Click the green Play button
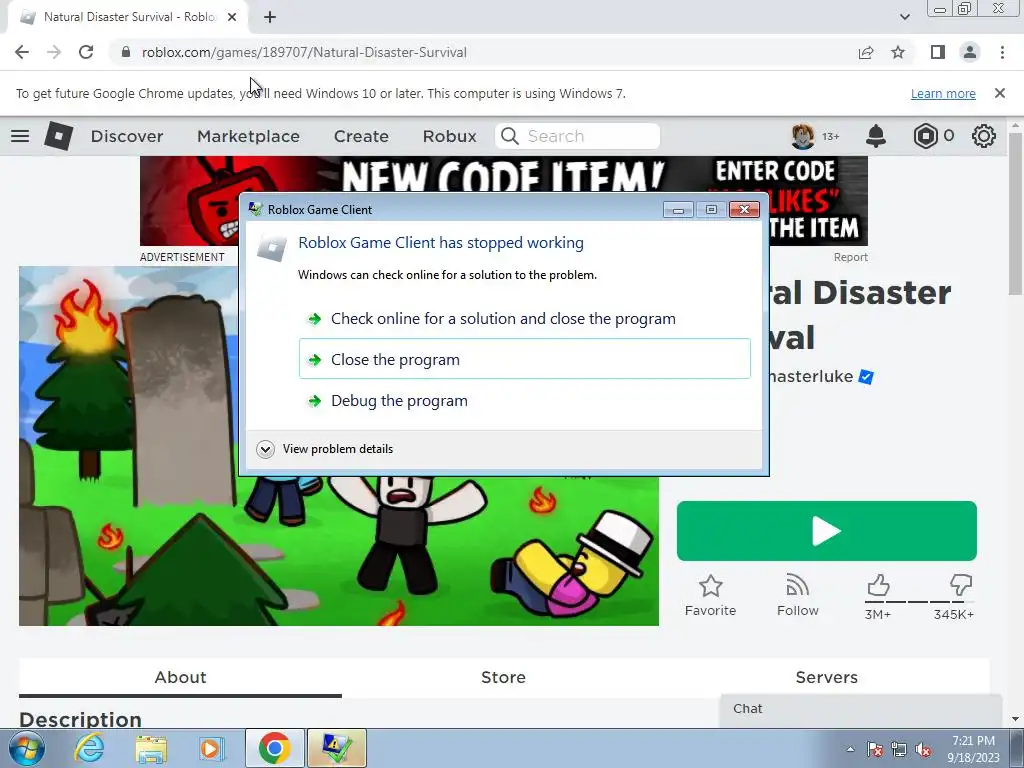This screenshot has height=768, width=1024. click(827, 531)
